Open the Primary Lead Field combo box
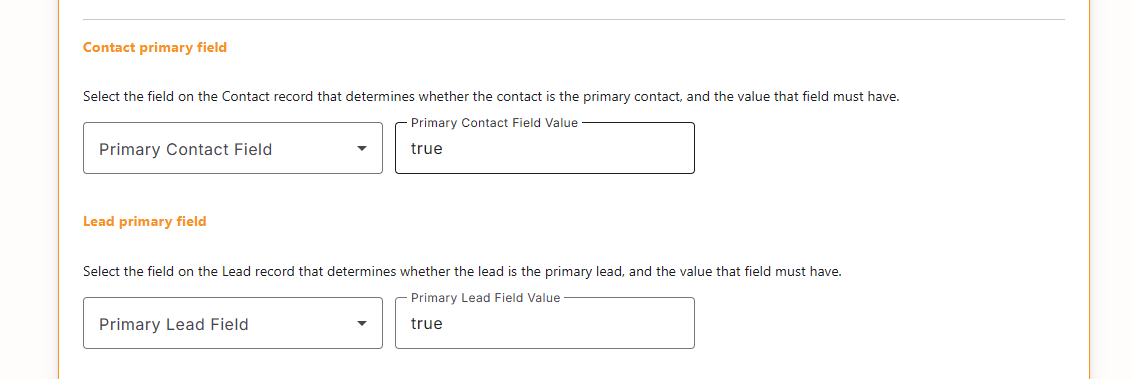1132x379 pixels. [232, 323]
